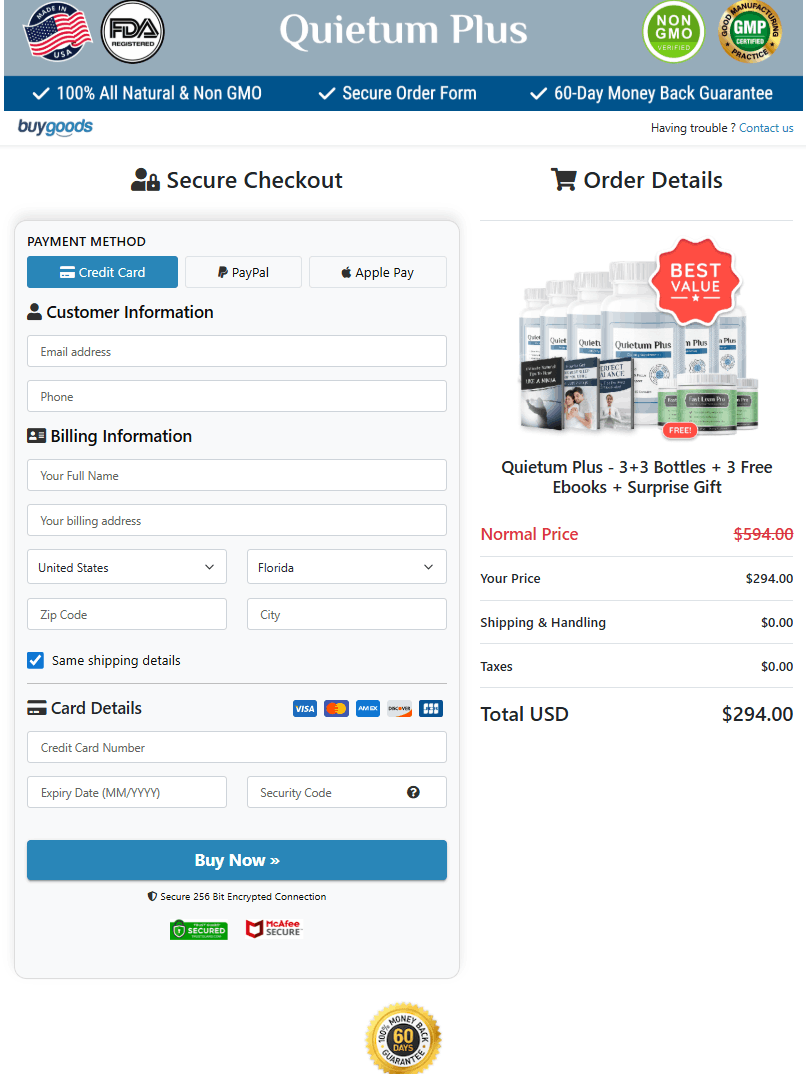Focus the Credit Card Number field
The image size is (806, 1074).
(x=236, y=748)
